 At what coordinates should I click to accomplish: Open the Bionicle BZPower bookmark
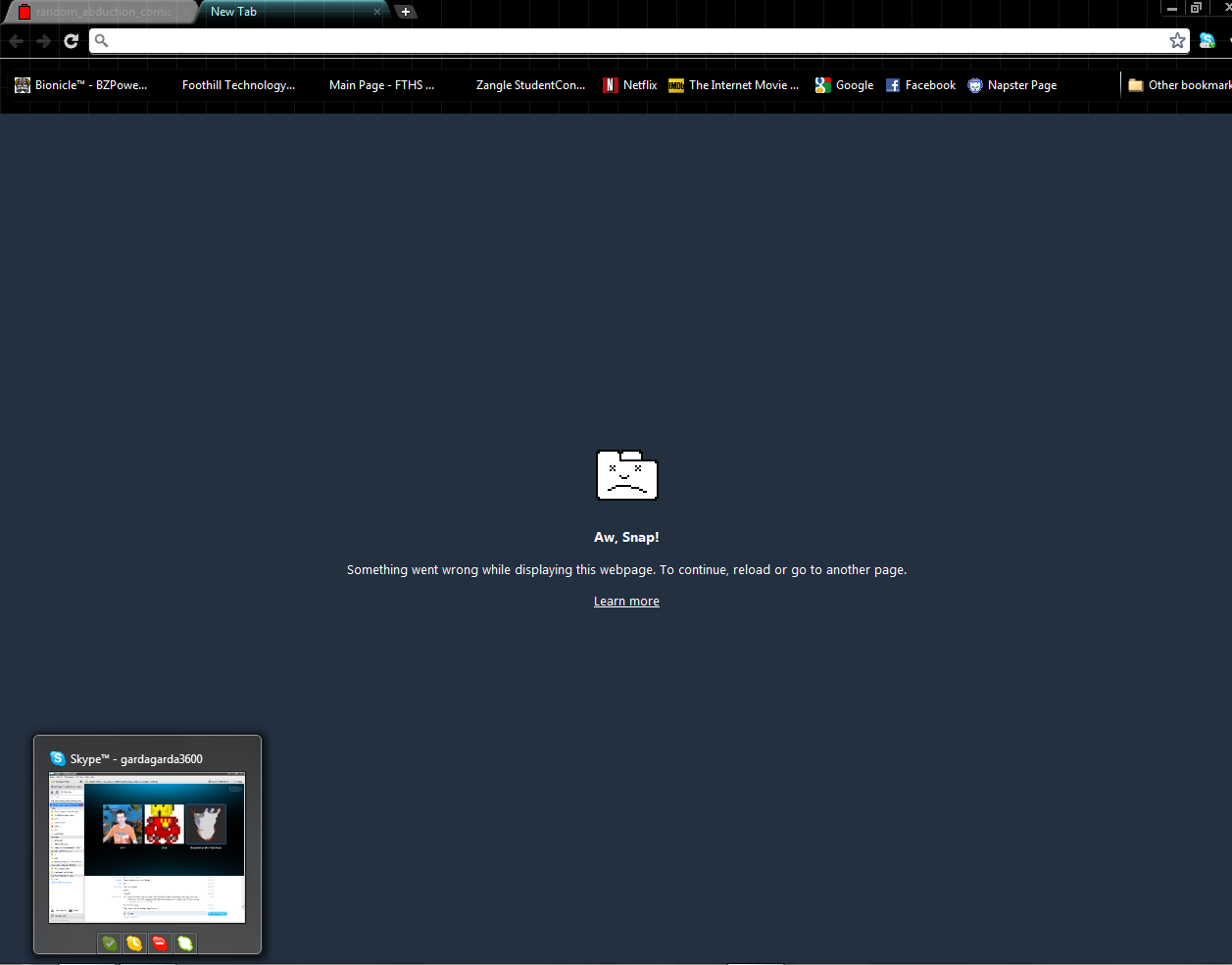(x=81, y=85)
